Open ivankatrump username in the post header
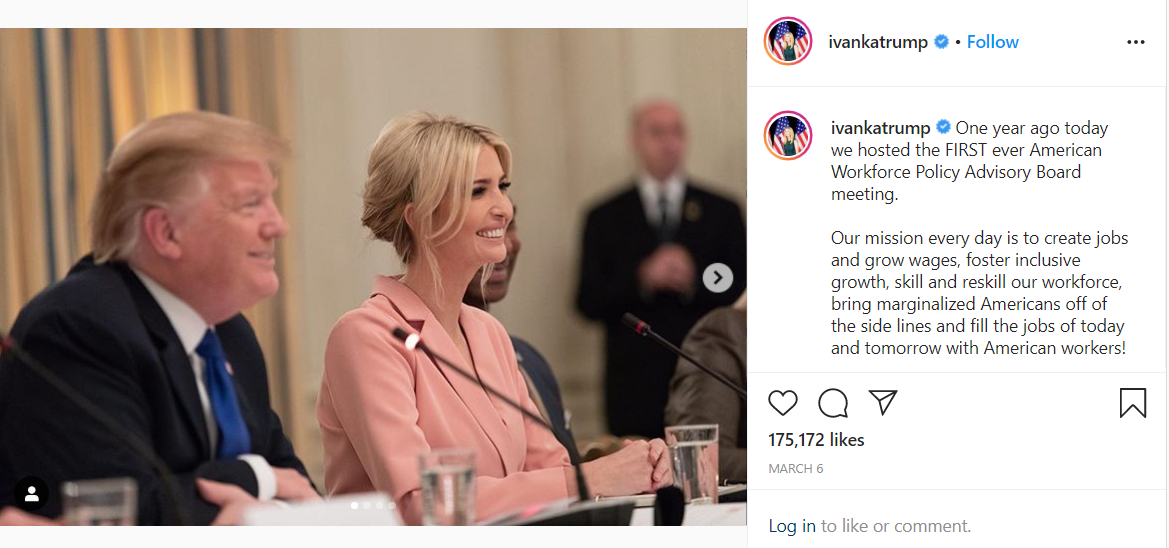Viewport: 1169px width, 548px height. click(878, 42)
